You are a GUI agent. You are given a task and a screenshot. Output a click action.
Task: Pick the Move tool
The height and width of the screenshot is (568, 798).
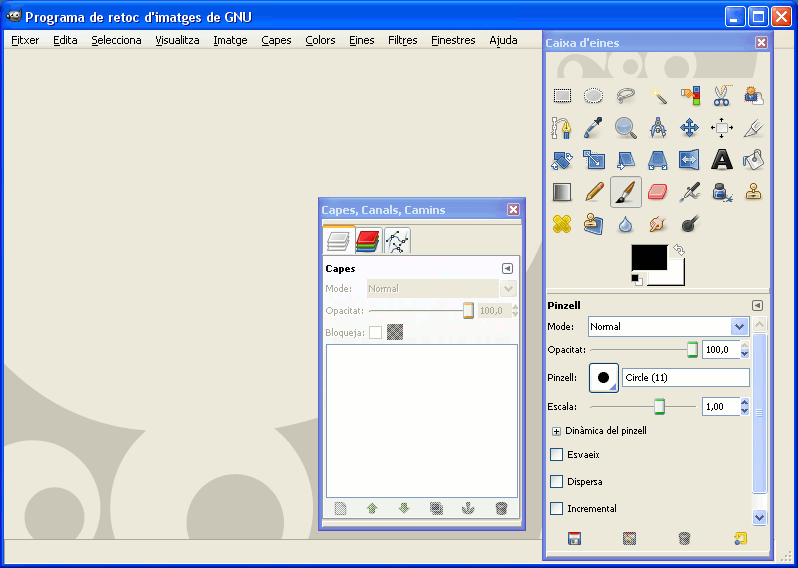pyautogui.click(x=689, y=128)
